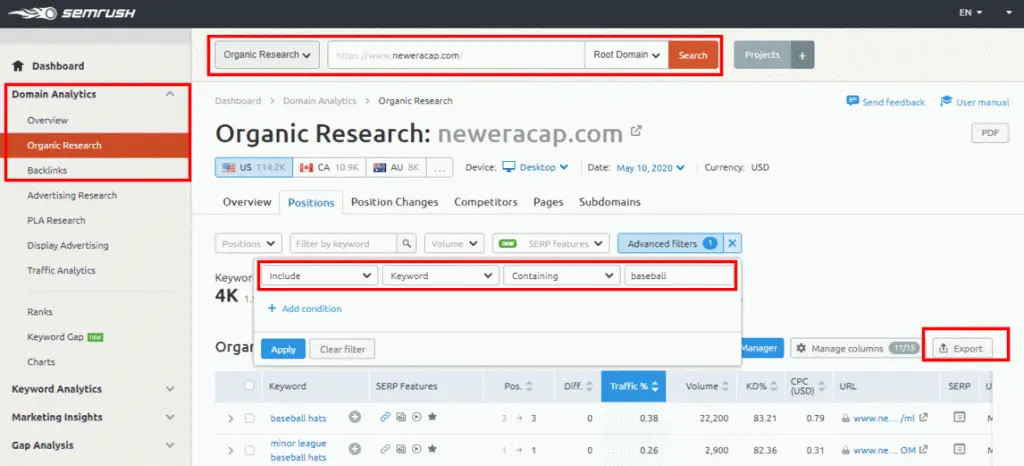Image resolution: width=1024 pixels, height=466 pixels.
Task: Click the Dashboard home icon
Action: [18, 66]
